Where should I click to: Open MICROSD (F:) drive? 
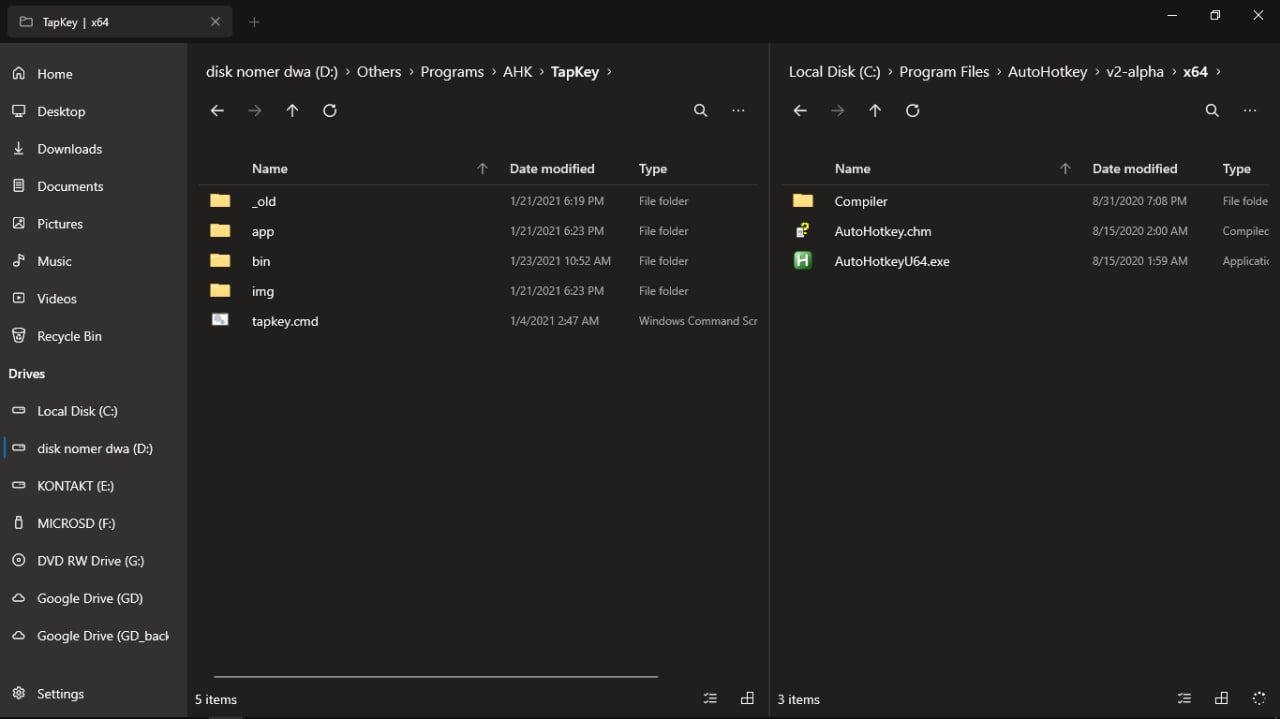click(94, 524)
